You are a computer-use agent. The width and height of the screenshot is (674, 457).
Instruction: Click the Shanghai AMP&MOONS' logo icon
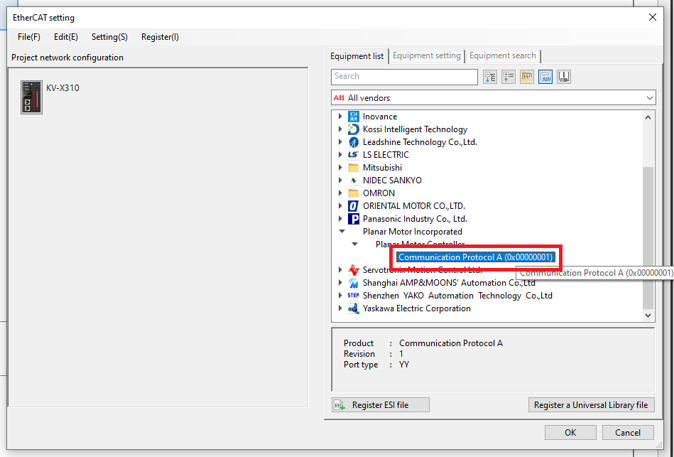click(353, 283)
